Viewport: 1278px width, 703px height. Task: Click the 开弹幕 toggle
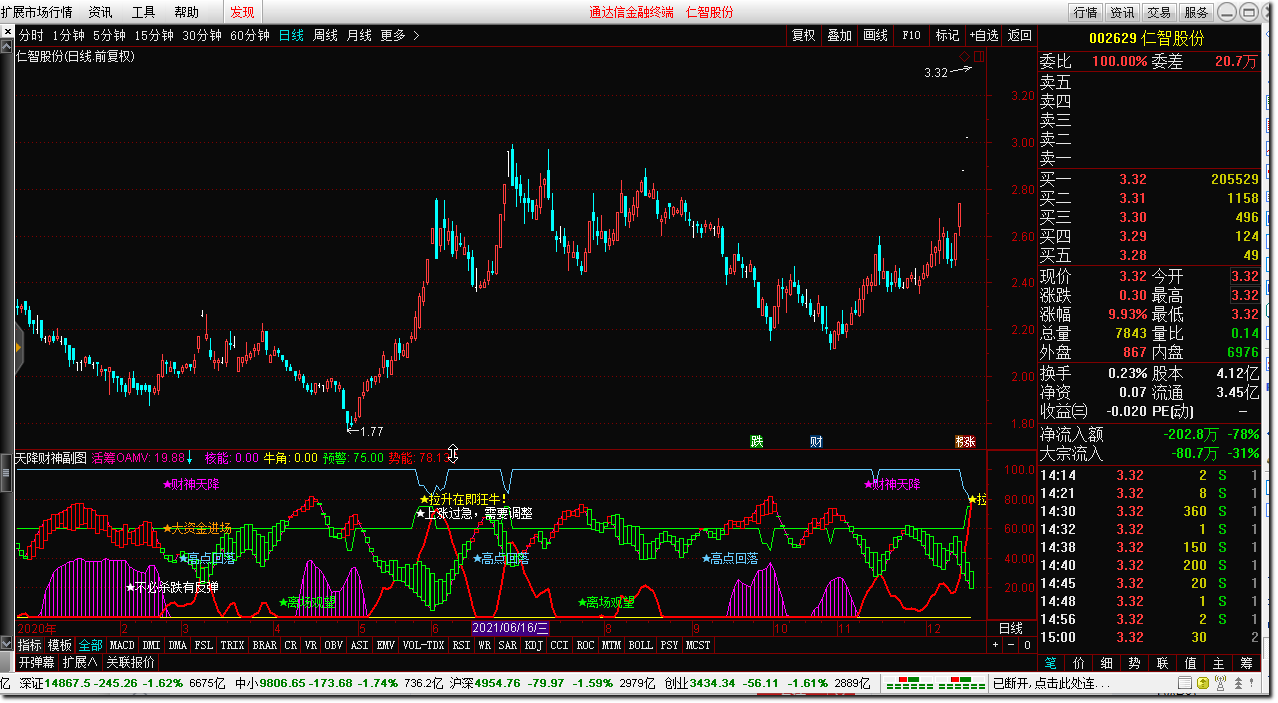[x=37, y=662]
